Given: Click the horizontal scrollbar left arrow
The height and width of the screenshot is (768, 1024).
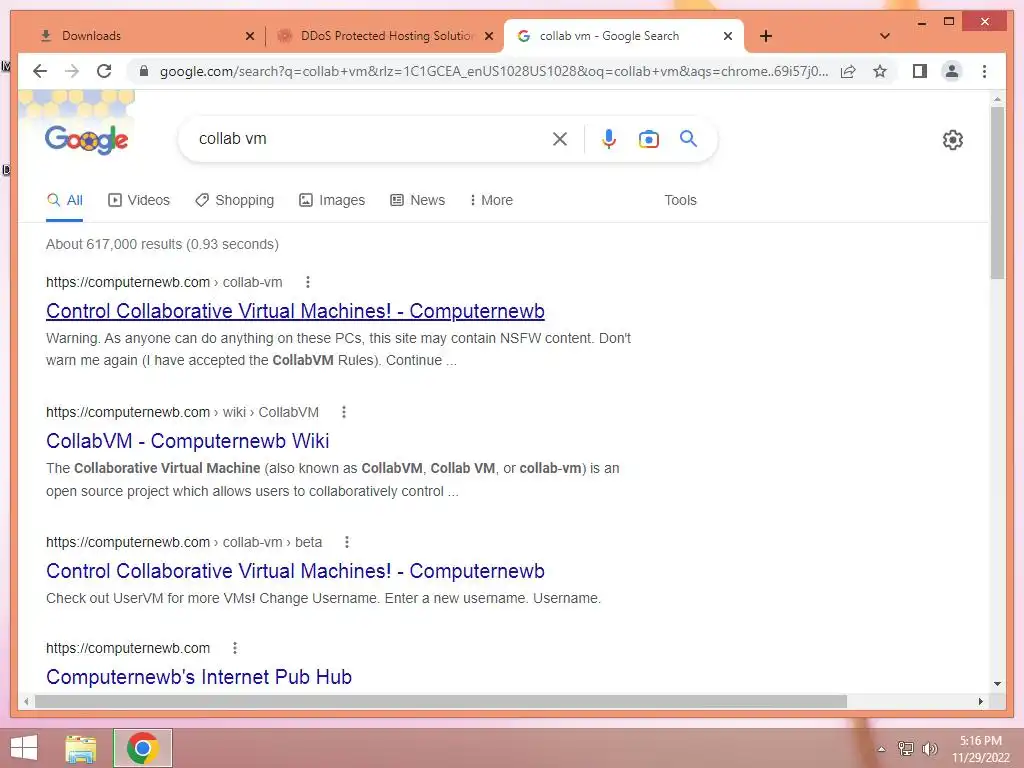Looking at the screenshot, I should tap(25, 701).
